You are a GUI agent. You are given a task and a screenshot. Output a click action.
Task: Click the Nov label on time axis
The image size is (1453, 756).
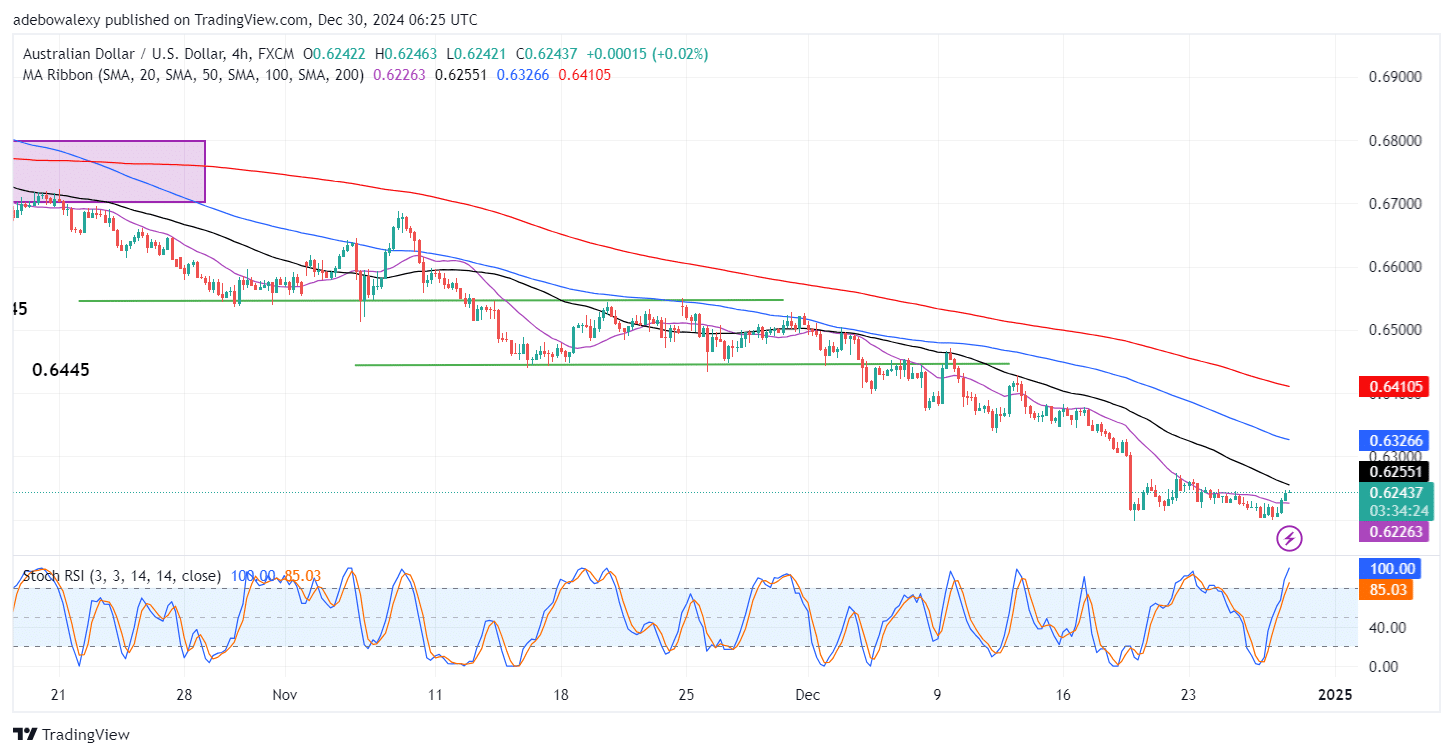pyautogui.click(x=284, y=694)
